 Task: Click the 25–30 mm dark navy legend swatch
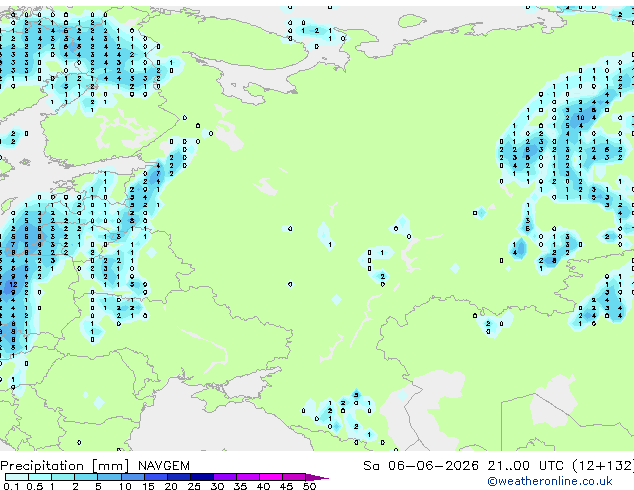[x=202, y=477]
